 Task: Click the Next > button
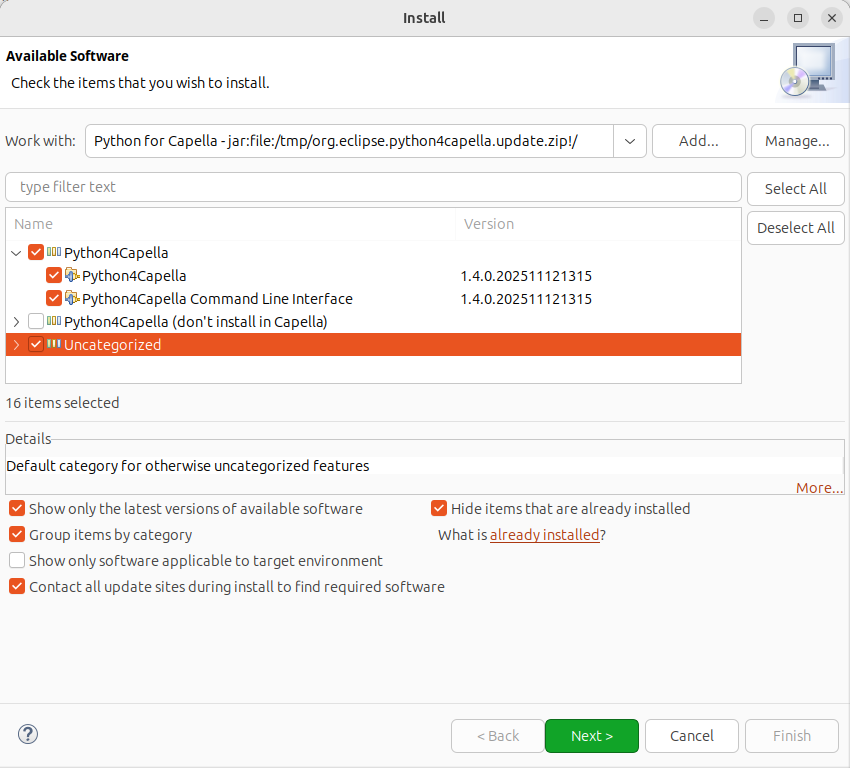click(592, 735)
